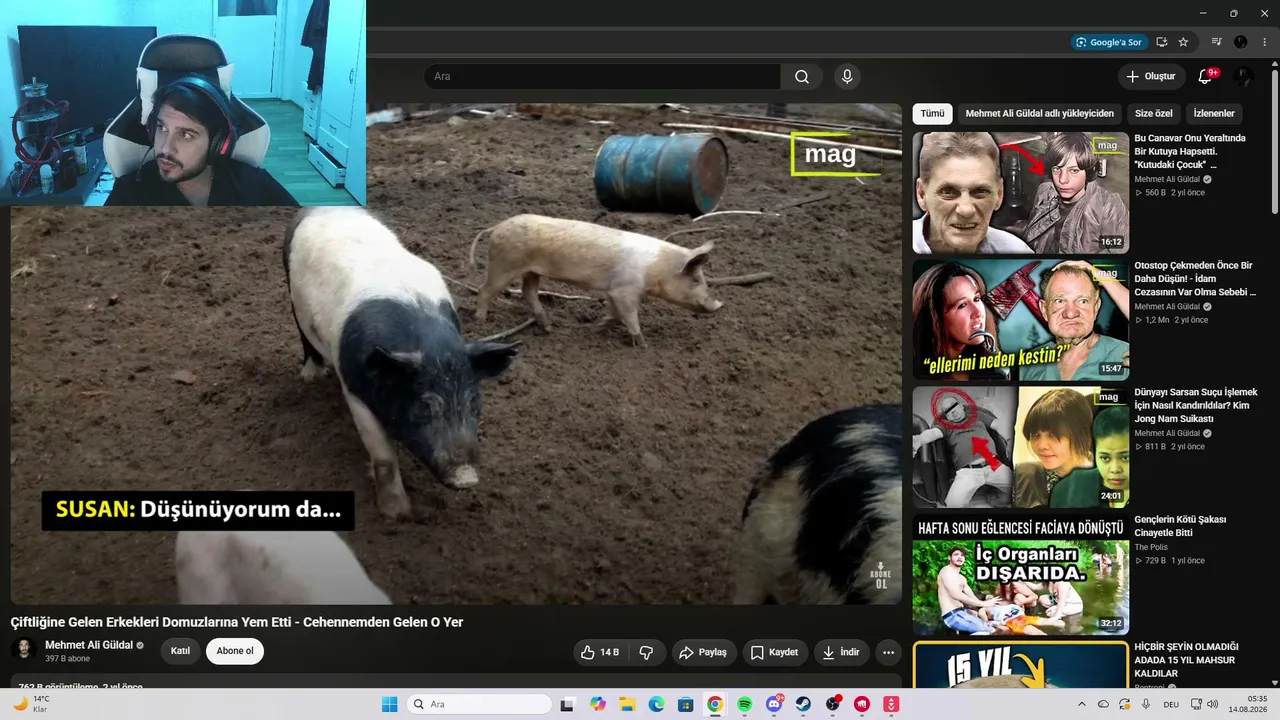
Task: Subscribe using Abone ol button
Action: 235,651
